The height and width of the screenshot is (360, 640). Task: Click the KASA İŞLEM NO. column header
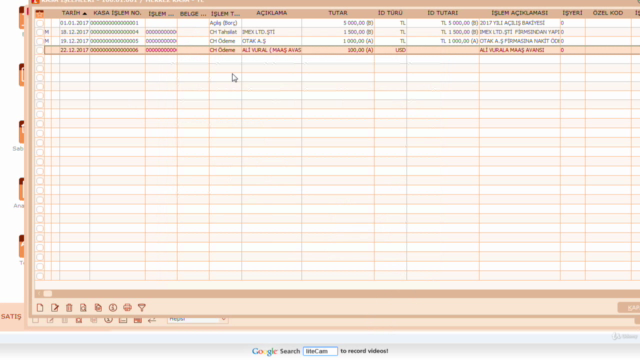pyautogui.click(x=117, y=13)
